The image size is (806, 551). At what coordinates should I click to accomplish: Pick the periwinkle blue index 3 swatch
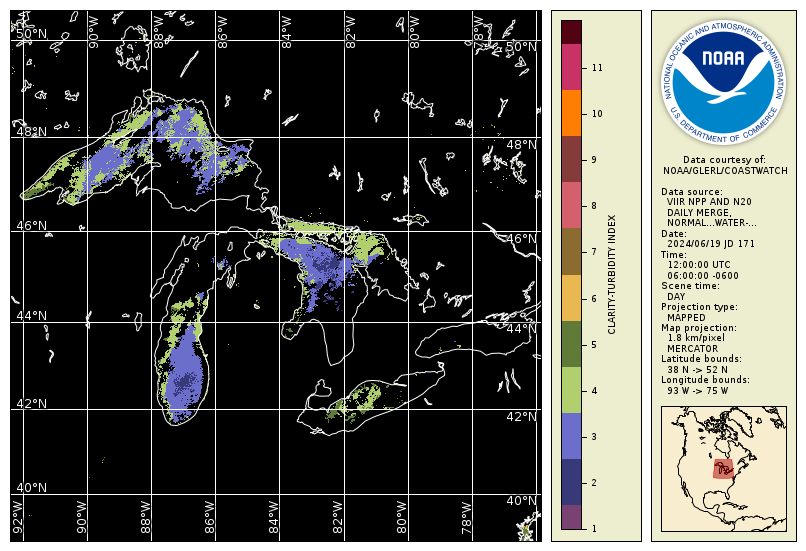click(x=571, y=436)
